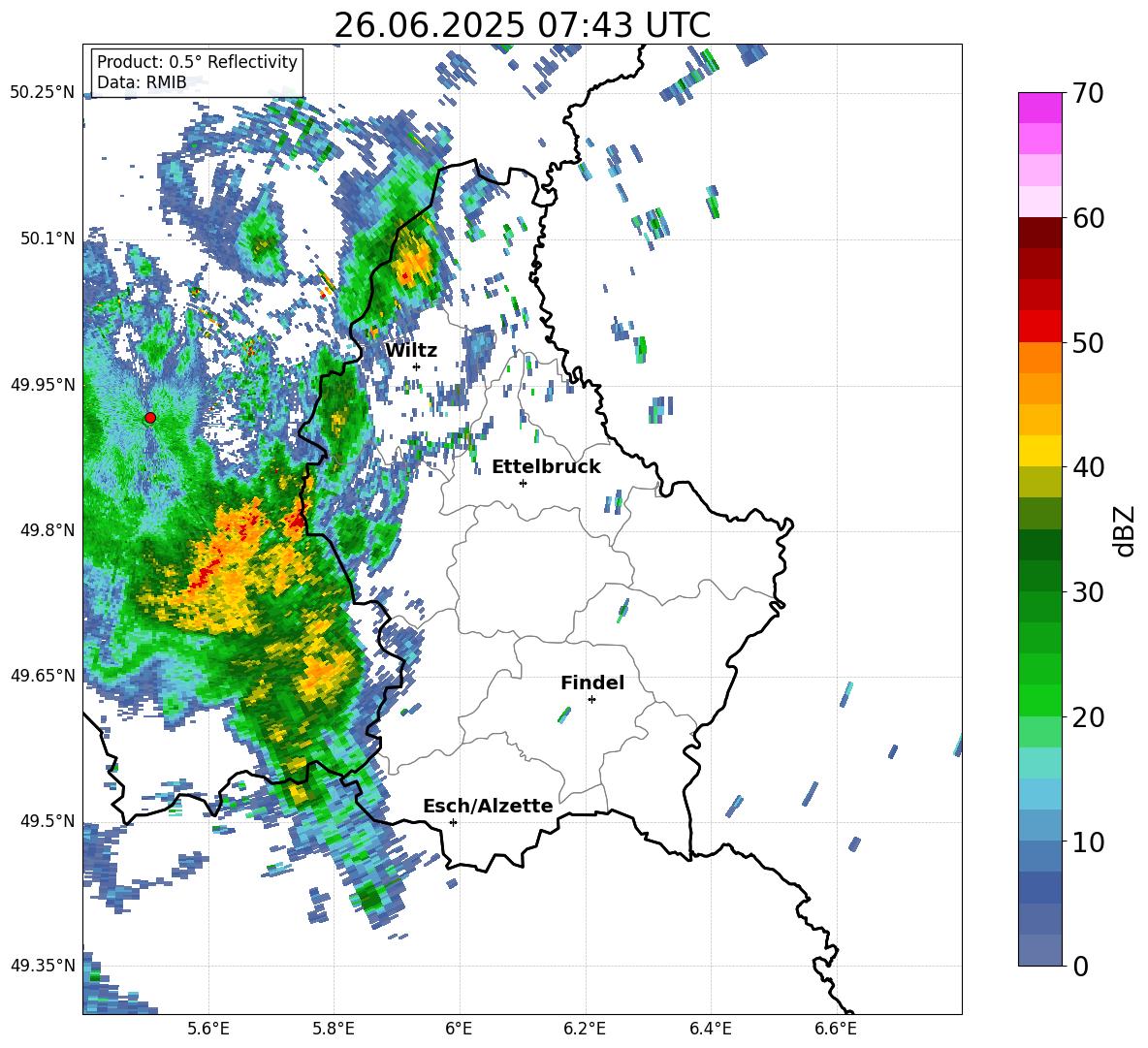Select the Findel city label
The image size is (1148, 1048).
pyautogui.click(x=592, y=683)
